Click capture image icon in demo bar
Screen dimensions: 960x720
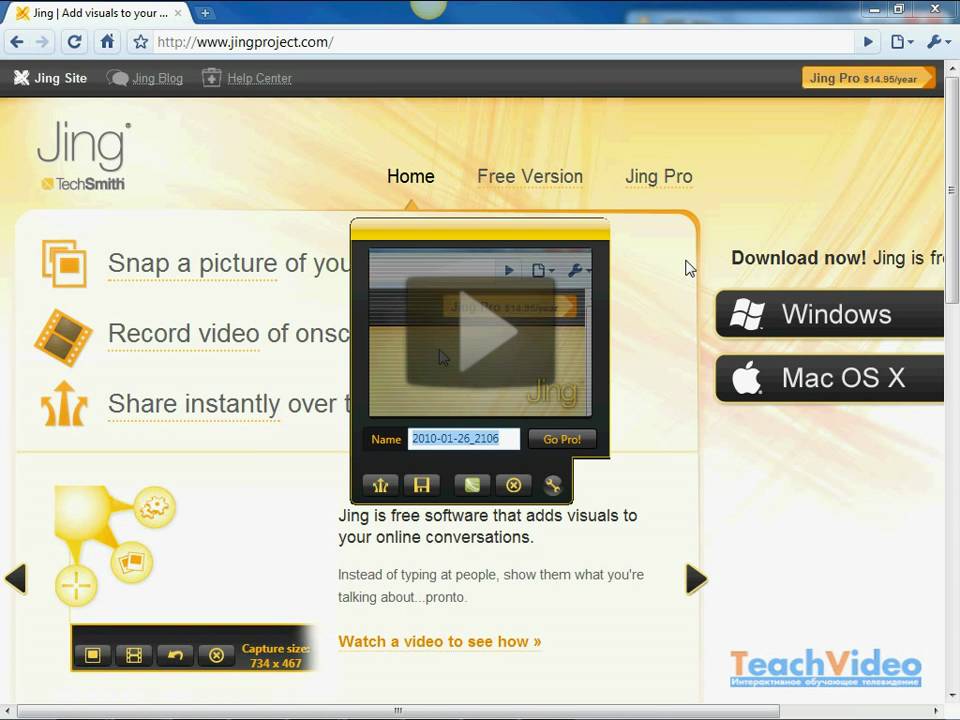92,656
